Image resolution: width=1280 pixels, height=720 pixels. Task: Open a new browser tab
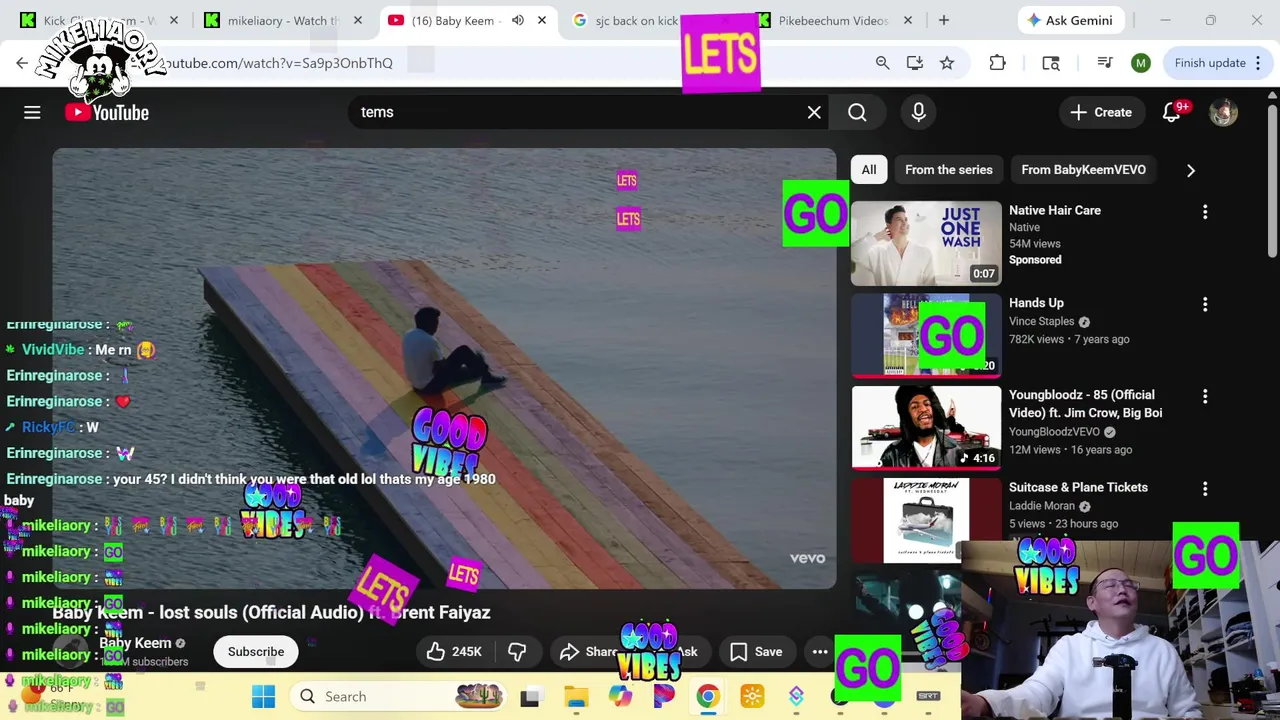943,20
